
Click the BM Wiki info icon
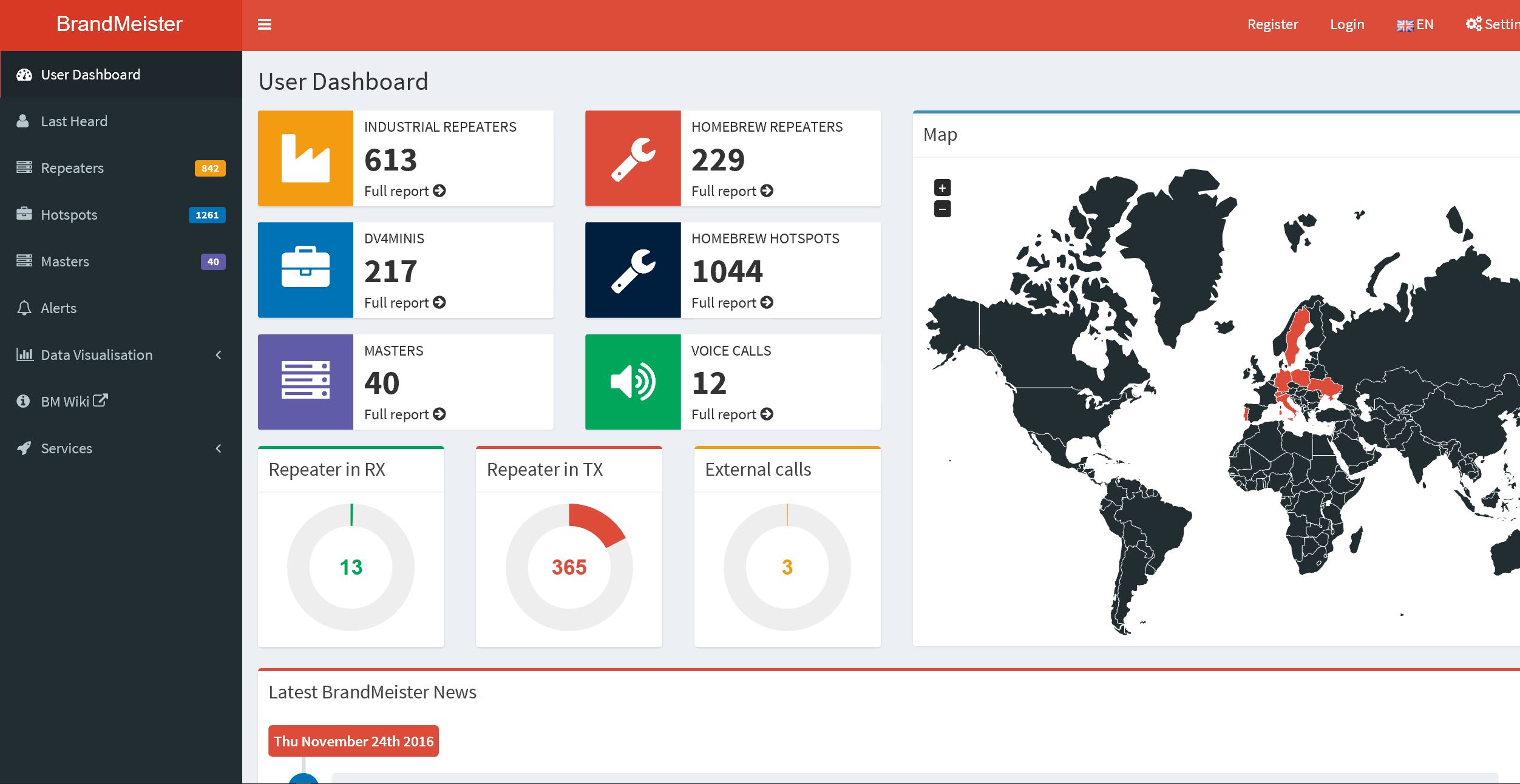pyautogui.click(x=23, y=401)
